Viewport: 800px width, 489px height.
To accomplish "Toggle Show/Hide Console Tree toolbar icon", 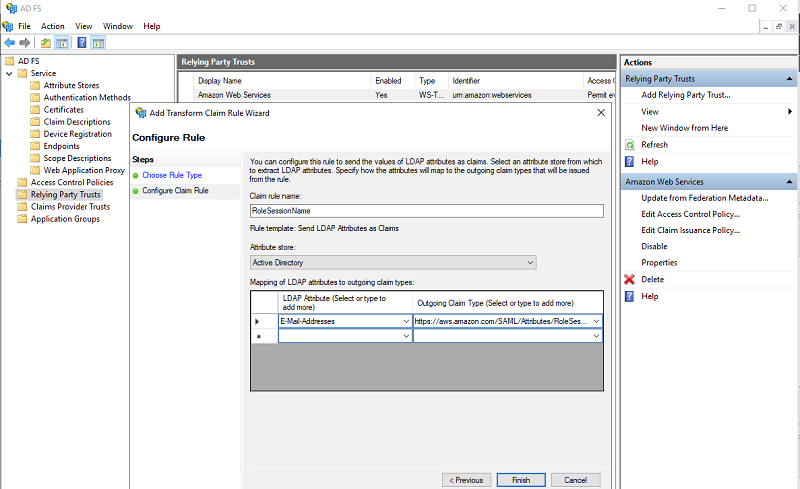I will coord(62,43).
